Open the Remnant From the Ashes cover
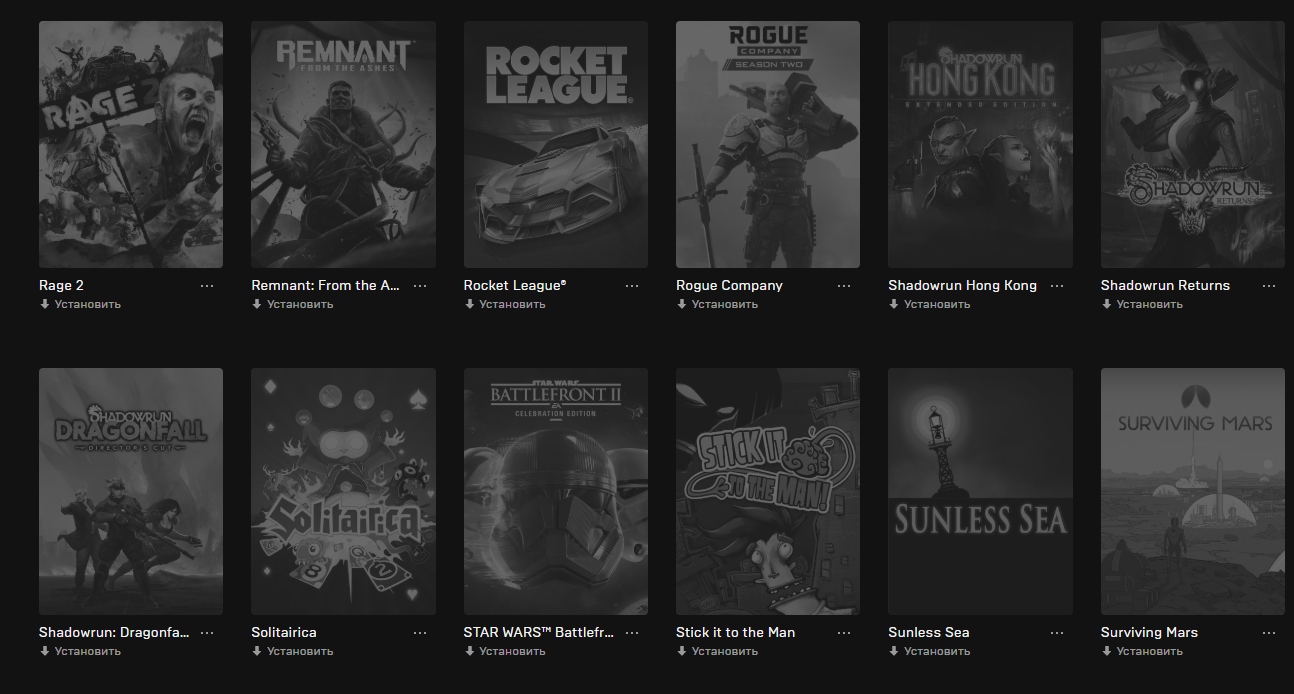 343,144
